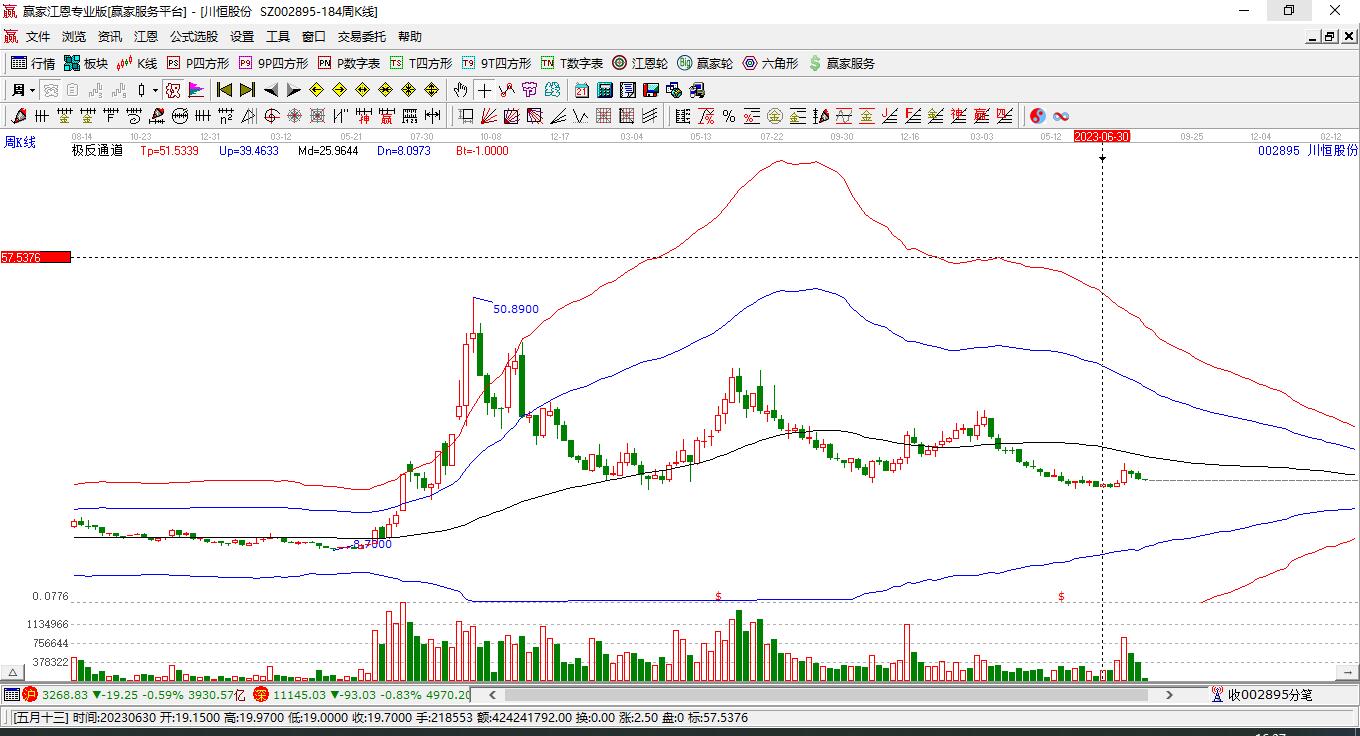Open the calendar date icon

[x=582, y=90]
